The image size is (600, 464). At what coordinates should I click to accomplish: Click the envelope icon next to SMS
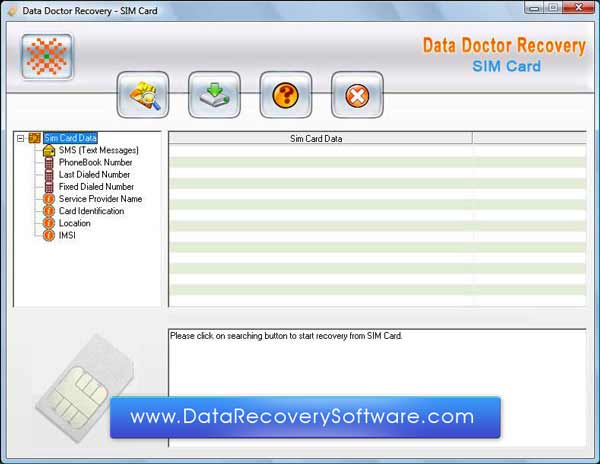(x=49, y=150)
